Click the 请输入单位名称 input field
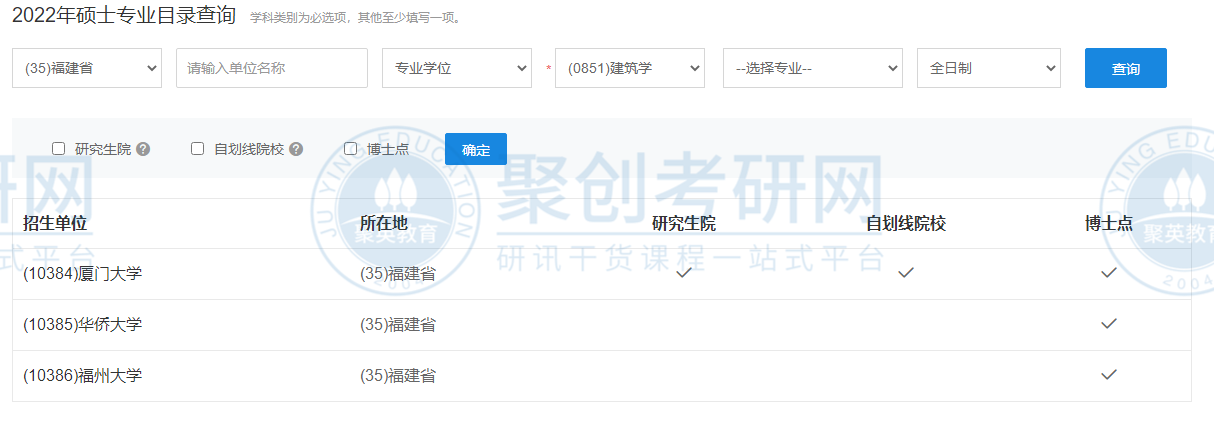This screenshot has width=1214, height=422. (x=272, y=68)
